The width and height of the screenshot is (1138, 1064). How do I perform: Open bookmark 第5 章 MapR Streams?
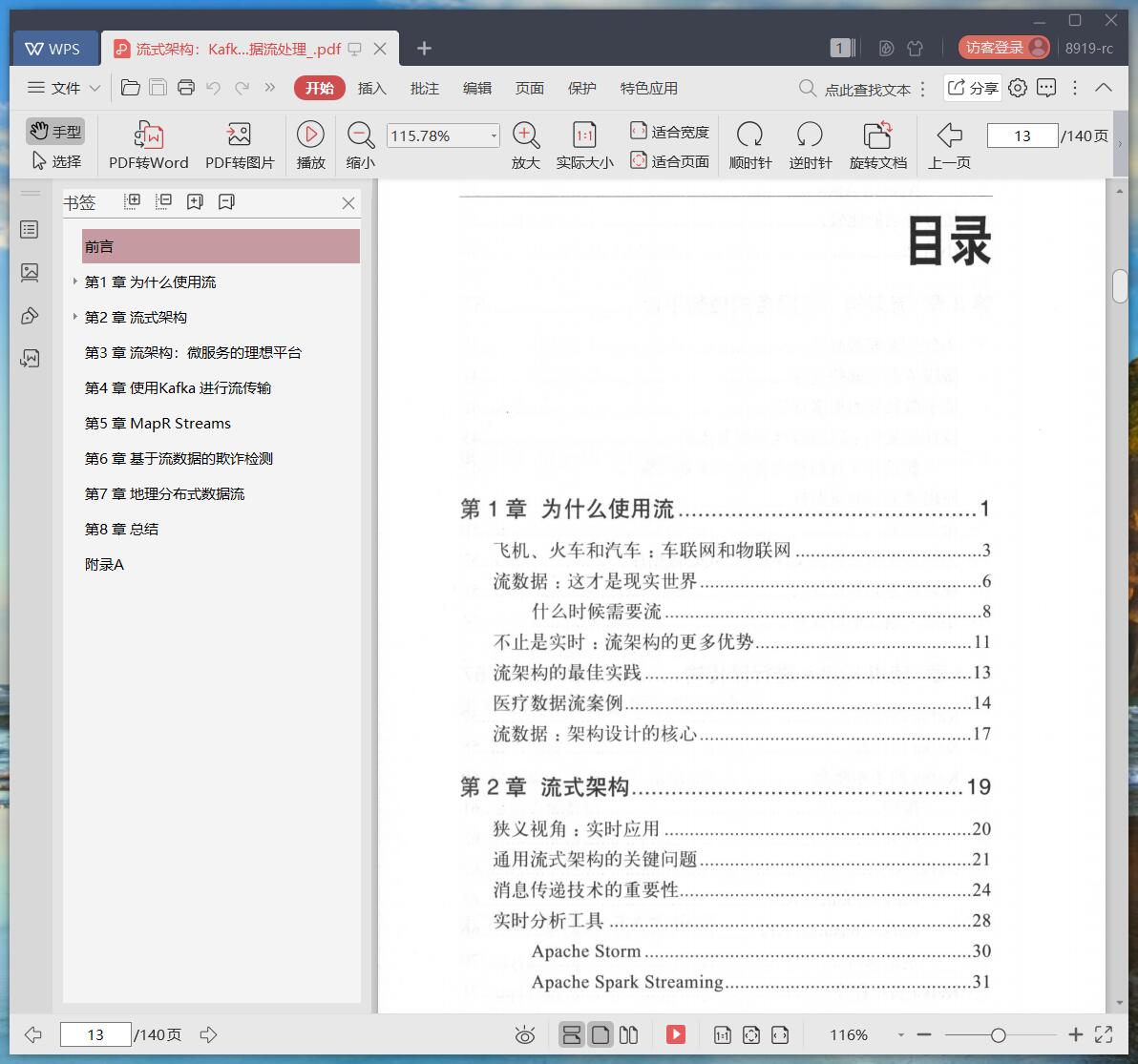[158, 423]
